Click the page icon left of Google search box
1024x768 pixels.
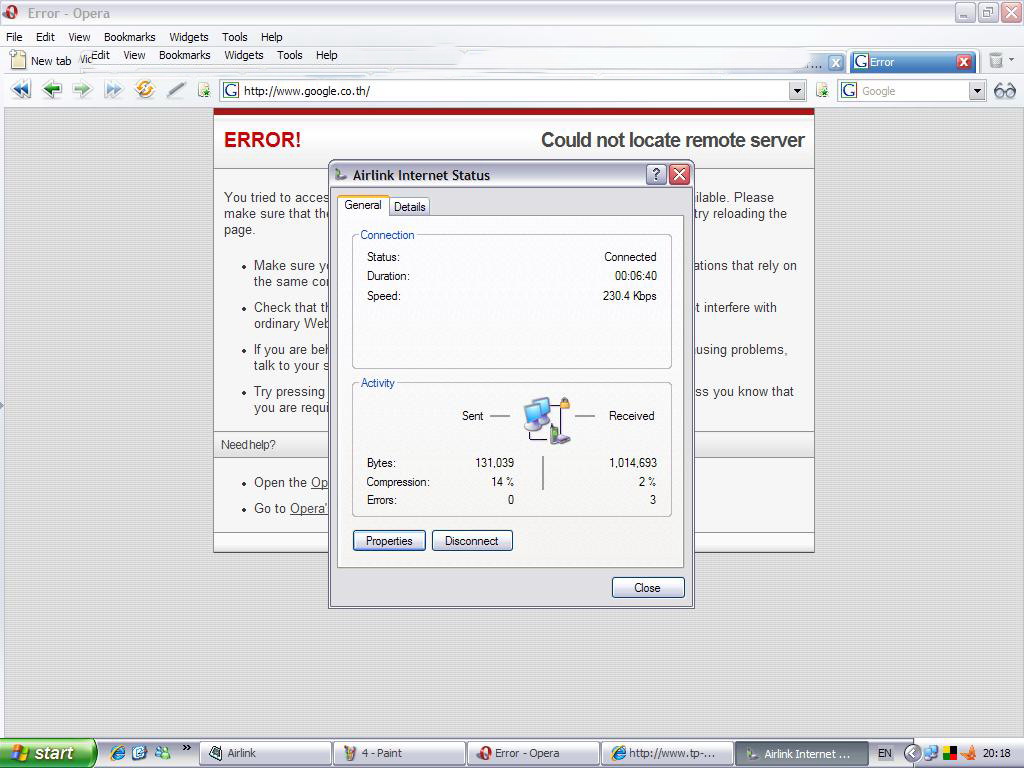822,90
